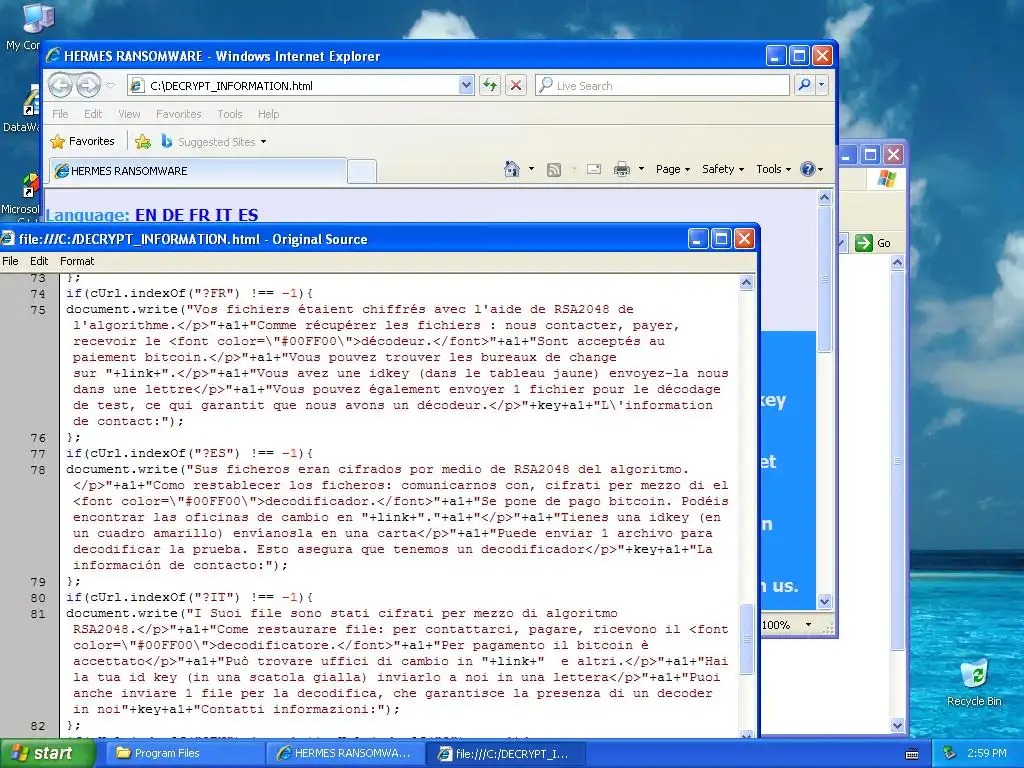The width and height of the screenshot is (1024, 768).
Task: Click scroll-up arrow in Original Source window
Action: [746, 283]
